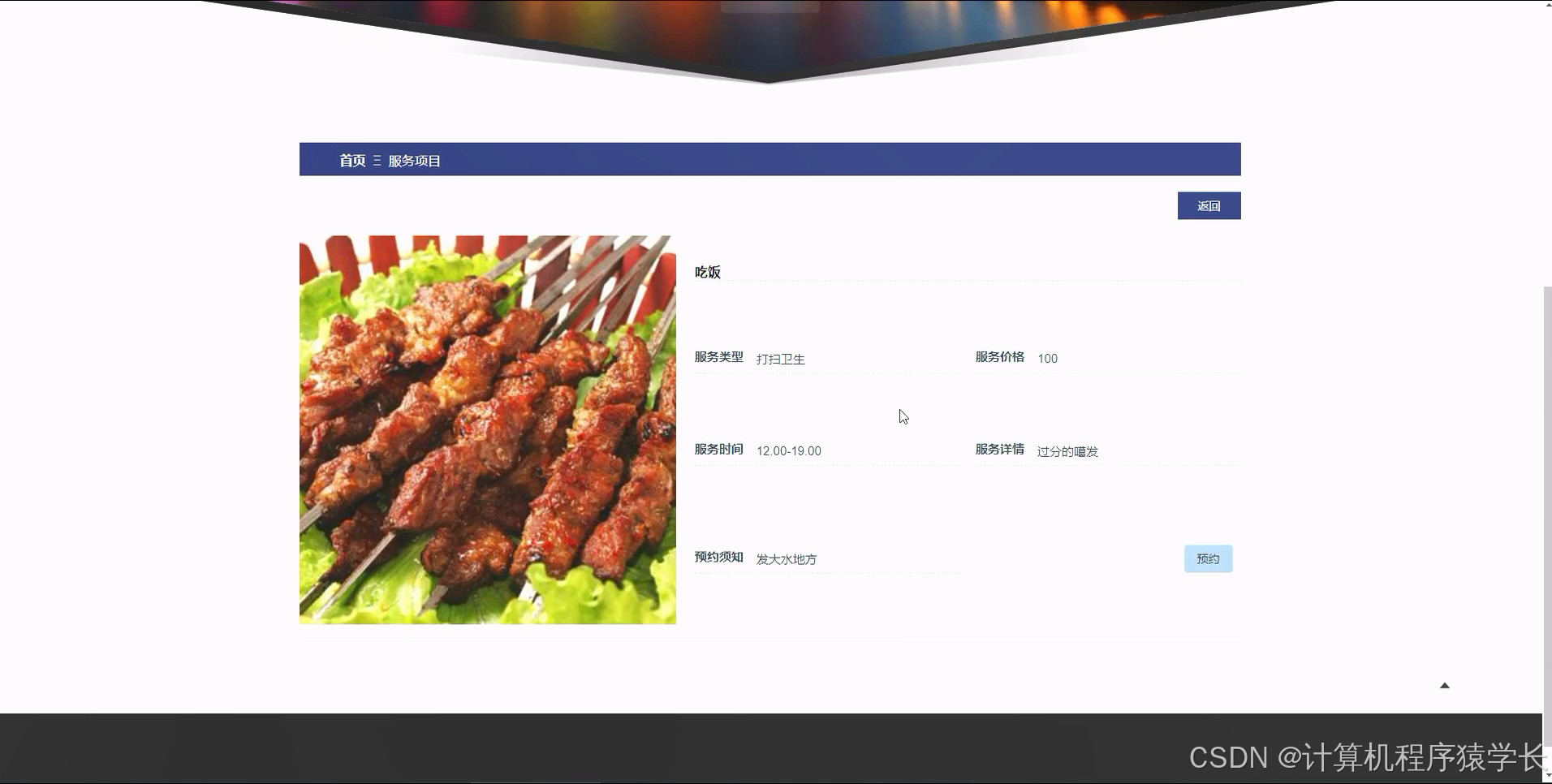This screenshot has width=1552, height=784.
Task: Click the time value 12.00-19.00
Action: [788, 451]
